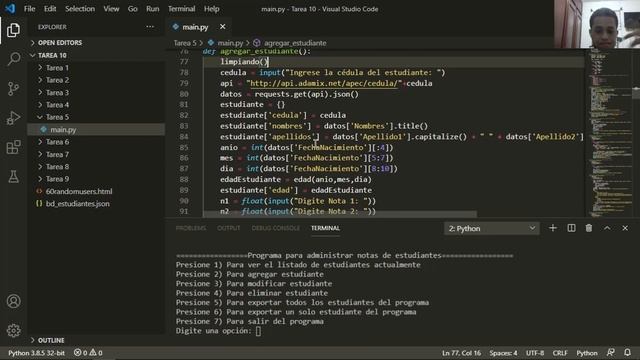Expand the Tarea 1 folder
This screenshot has height=360, width=640.
coord(57,68)
